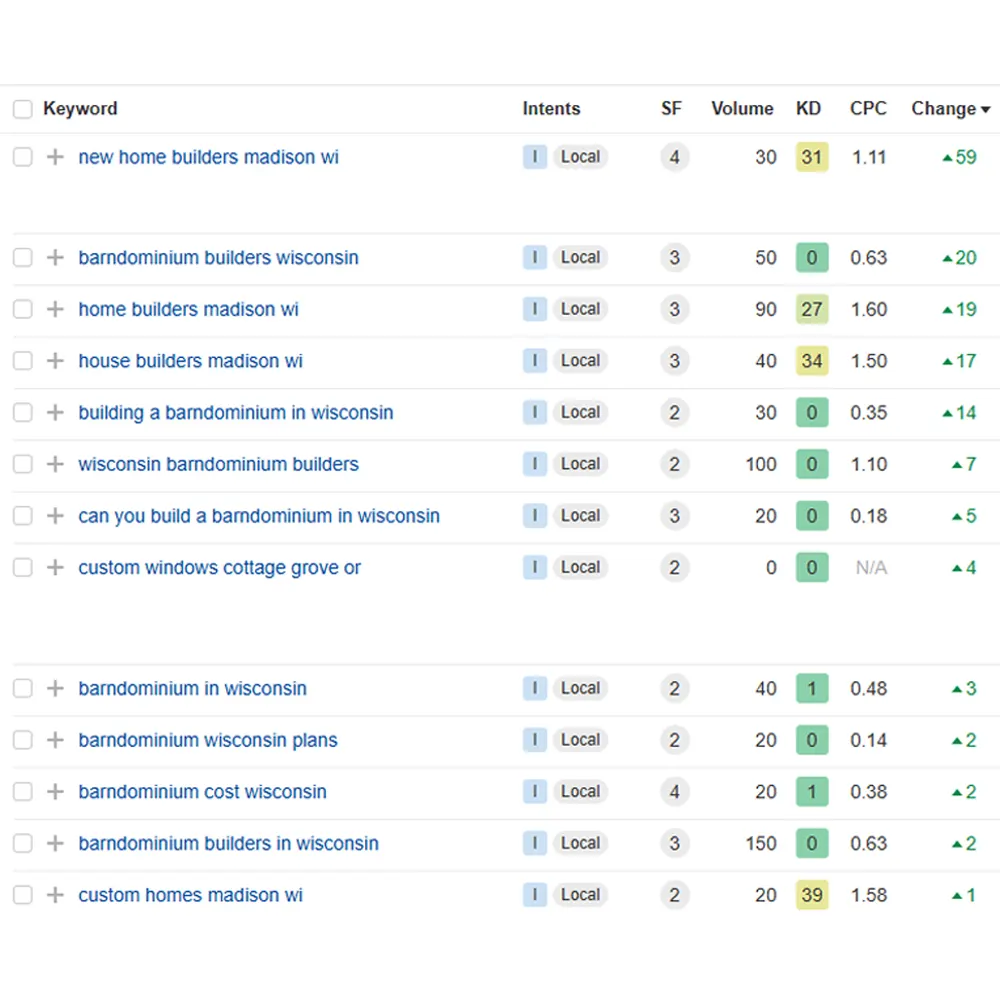
Task: Open the 'can you build a barndominium in wisconsin' link
Action: [x=259, y=516]
